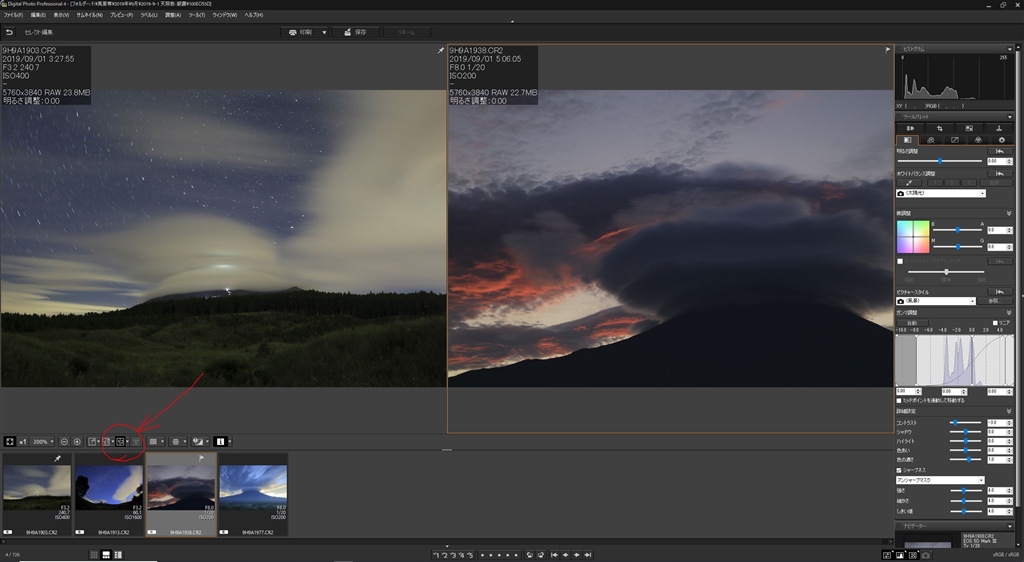Click the fit-to-window view icon
The height and width of the screenshot is (562, 1024).
[x=9, y=441]
